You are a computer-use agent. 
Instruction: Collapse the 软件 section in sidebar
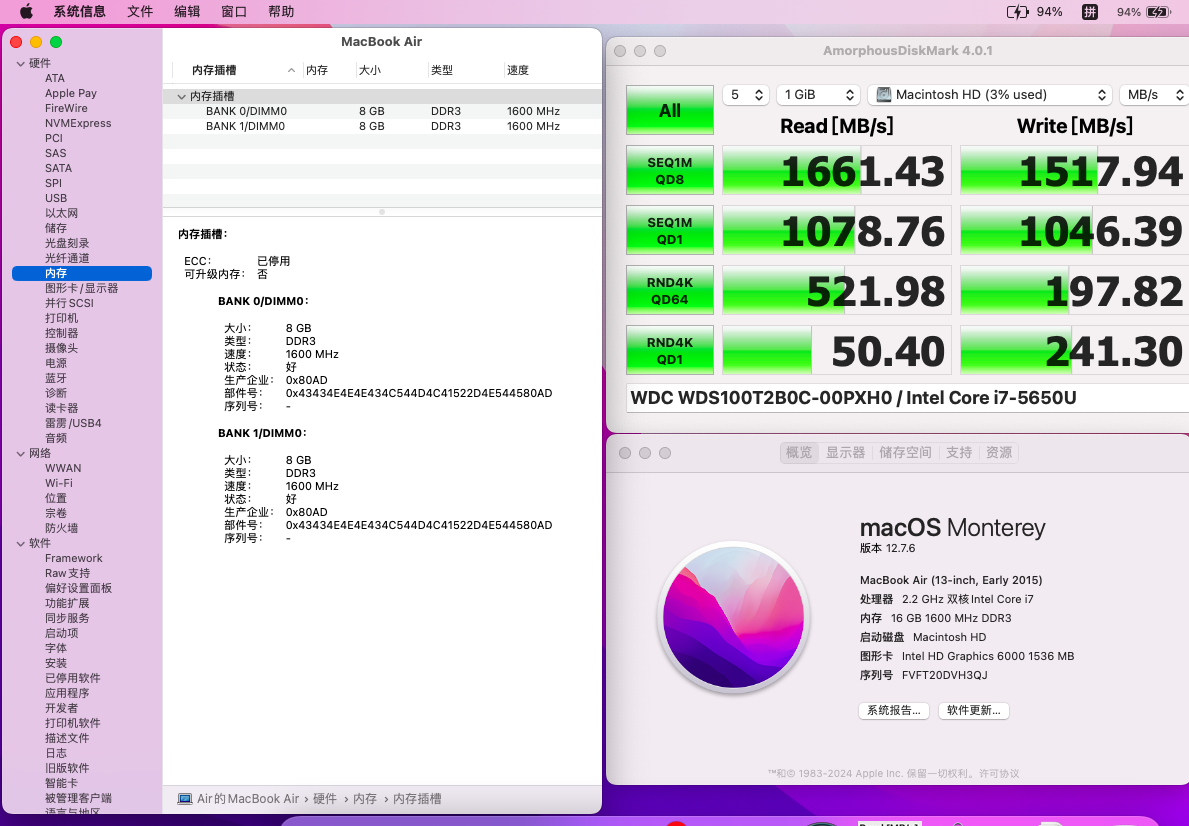pos(20,543)
